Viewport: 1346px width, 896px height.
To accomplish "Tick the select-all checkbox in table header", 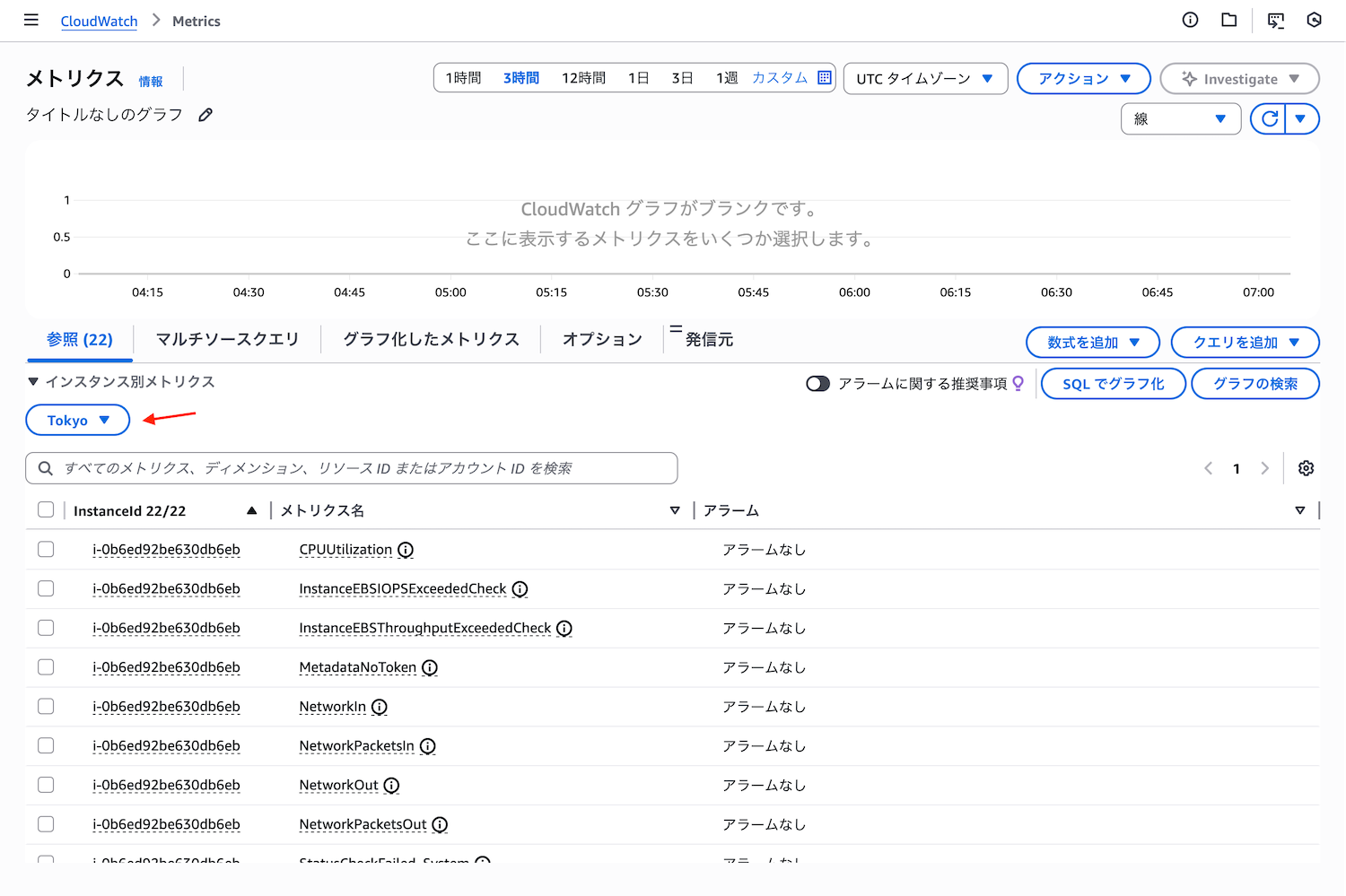I will [46, 510].
